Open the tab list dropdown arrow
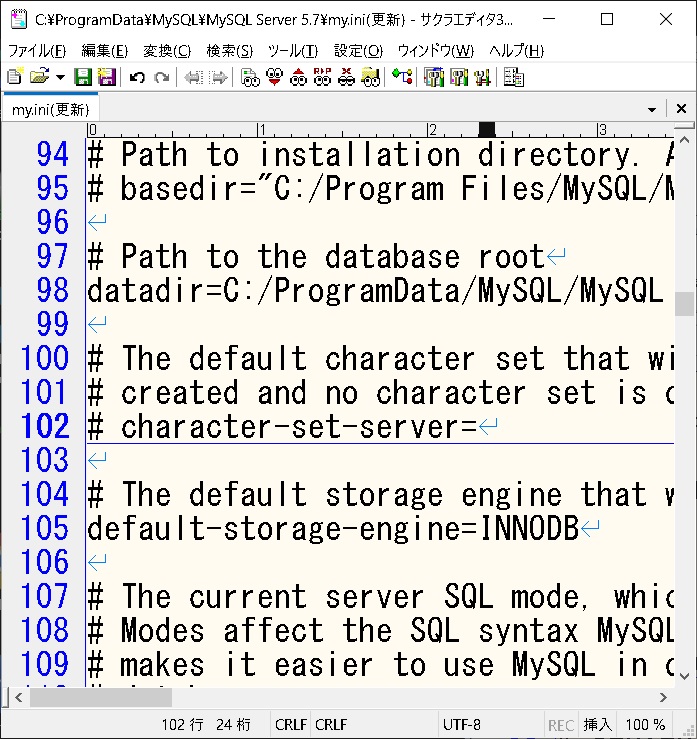The width and height of the screenshot is (697, 739). [x=652, y=109]
